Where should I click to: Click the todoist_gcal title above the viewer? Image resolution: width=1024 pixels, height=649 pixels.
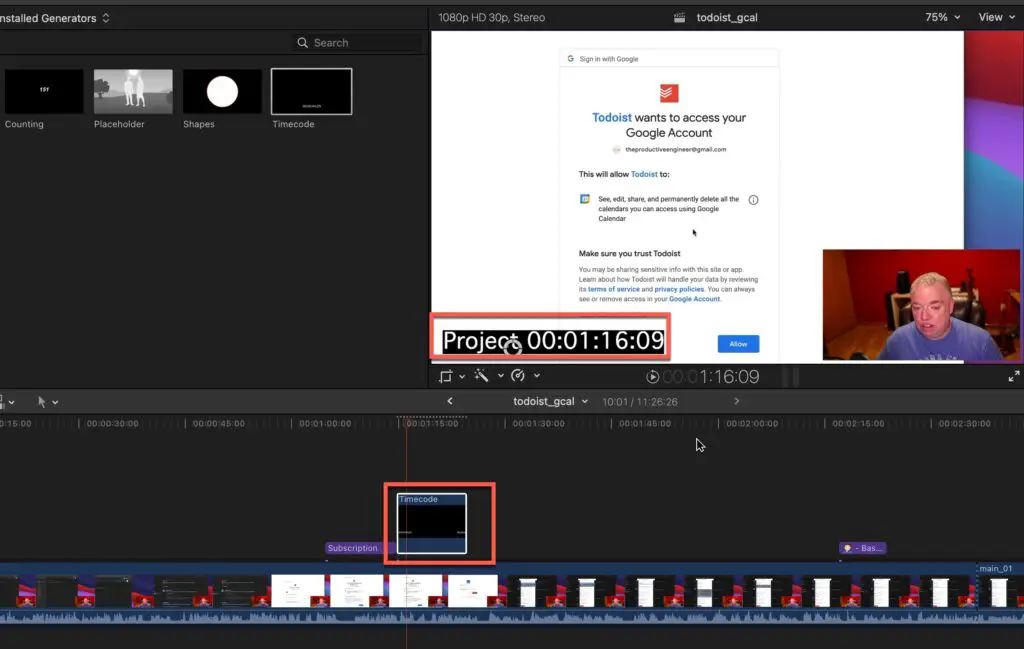727,18
